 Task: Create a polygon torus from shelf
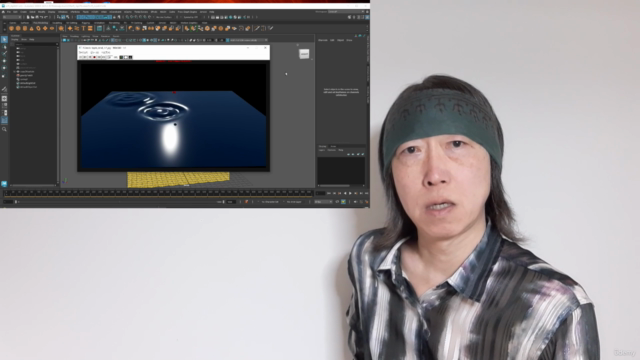click(38, 29)
